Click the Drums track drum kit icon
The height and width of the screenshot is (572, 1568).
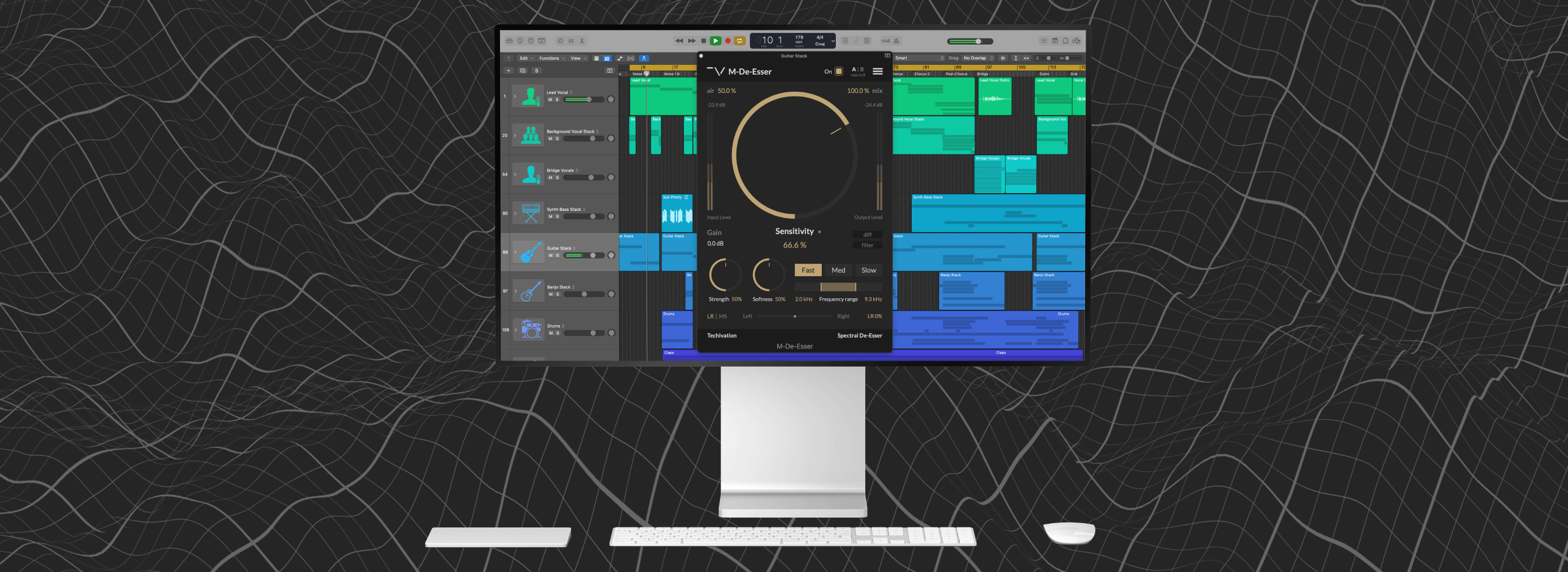coord(530,330)
